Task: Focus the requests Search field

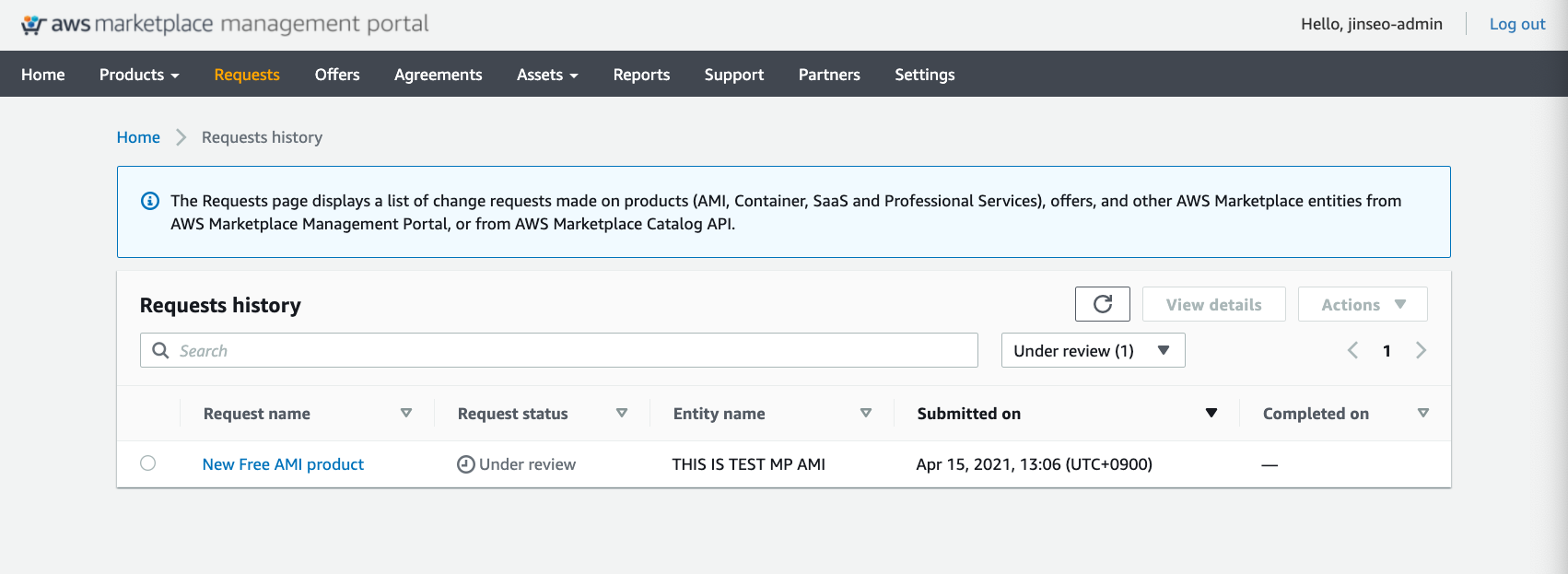Action: tap(571, 351)
